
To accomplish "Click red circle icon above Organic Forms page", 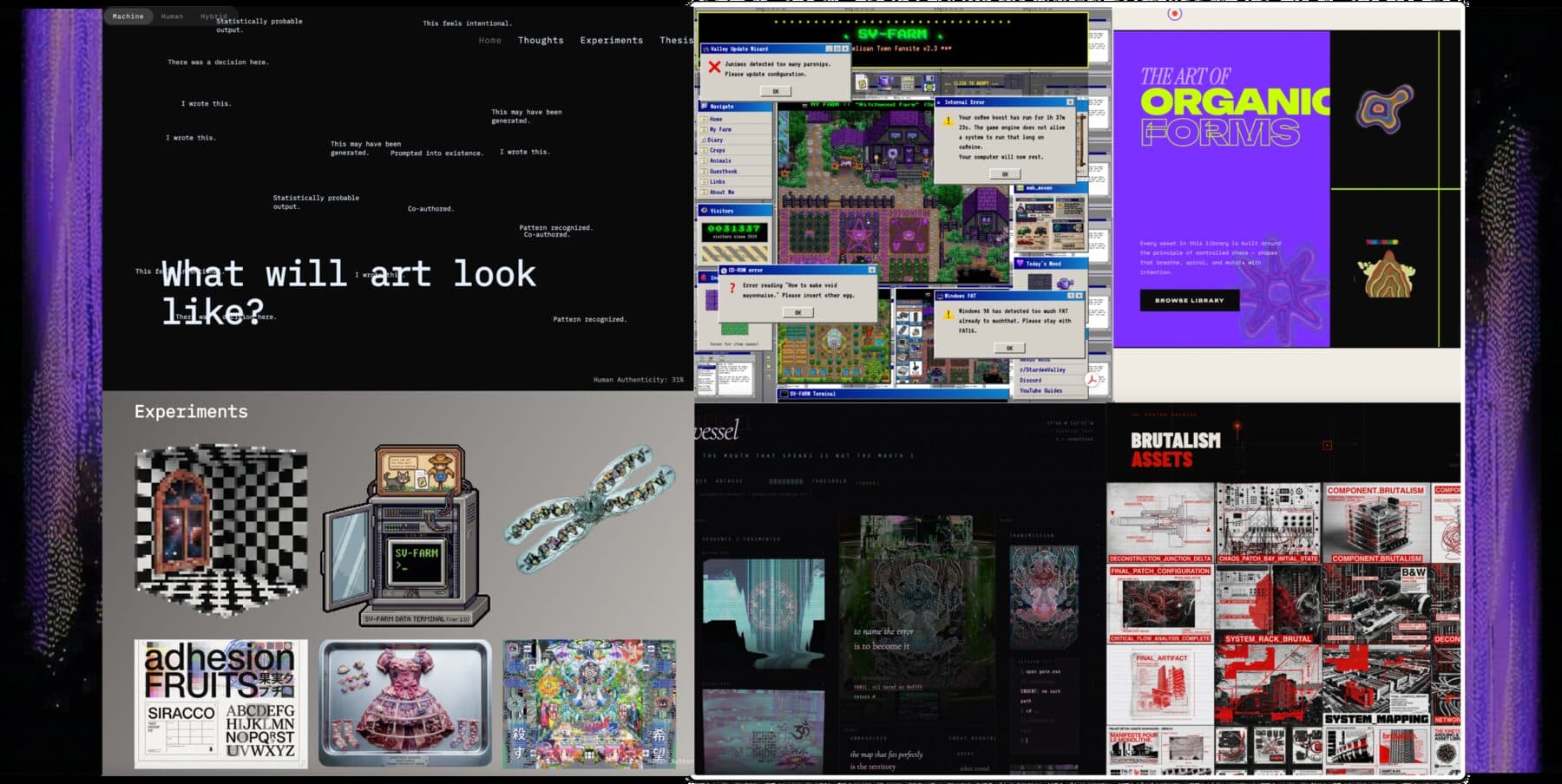I will click(1174, 14).
